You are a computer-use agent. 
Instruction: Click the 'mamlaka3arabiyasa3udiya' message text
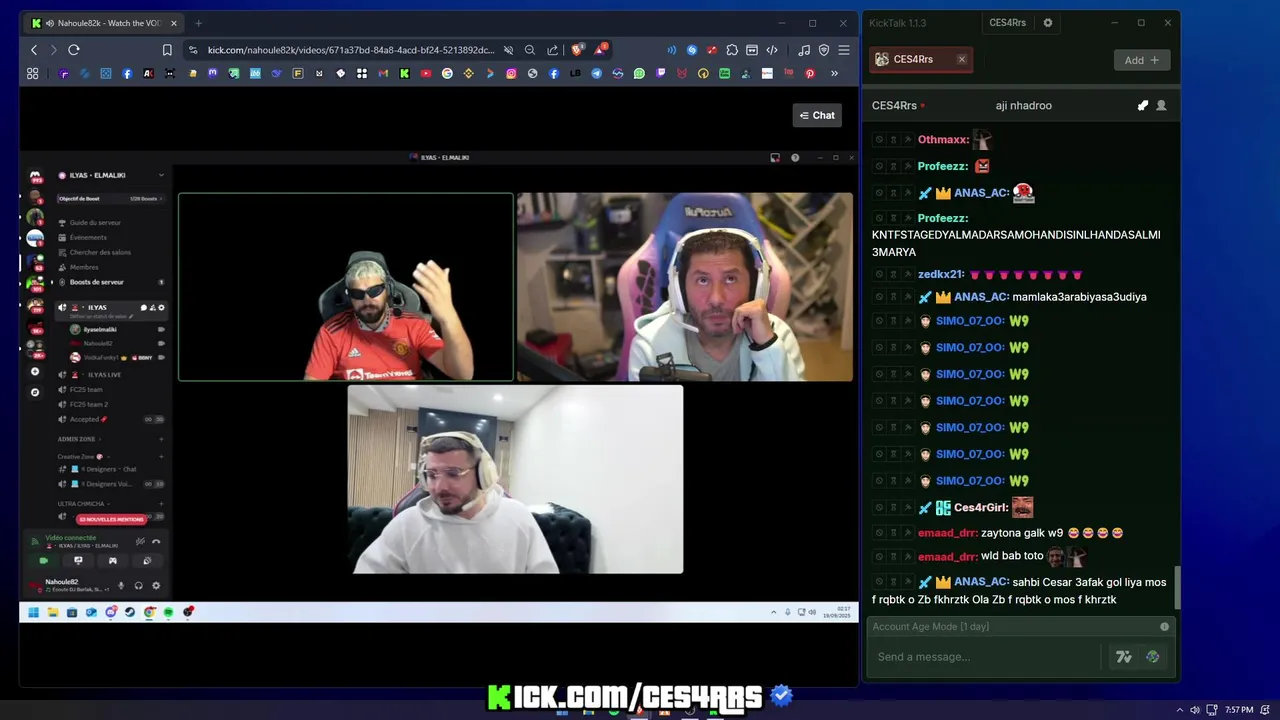pos(1079,297)
